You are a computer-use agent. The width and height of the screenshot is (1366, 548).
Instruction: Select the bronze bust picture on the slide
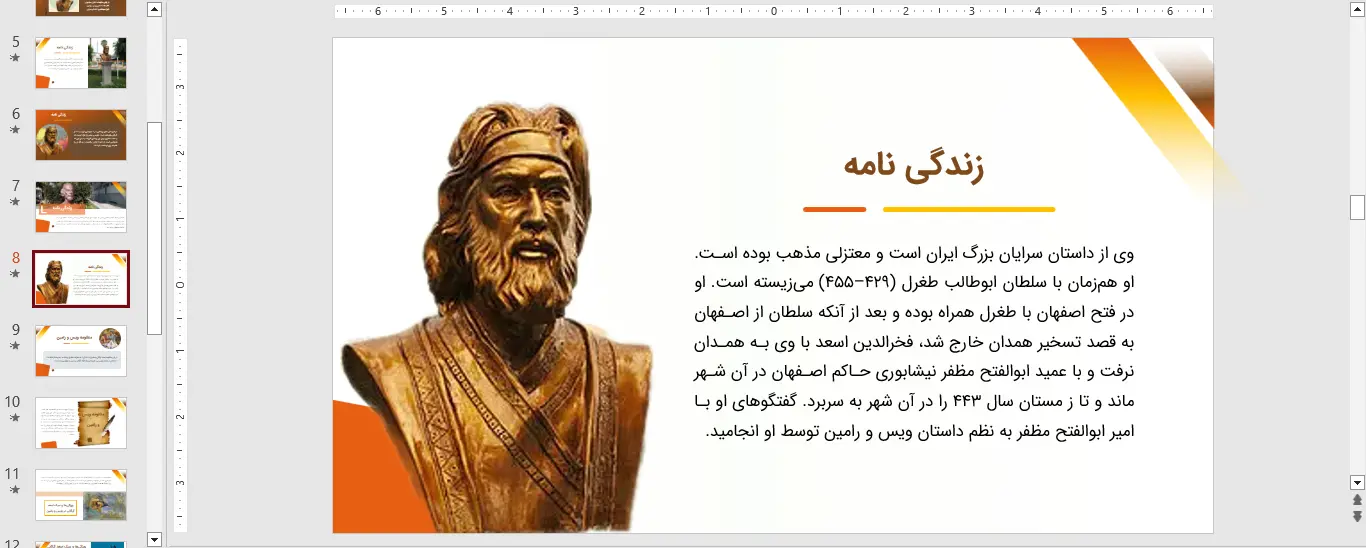pos(497,315)
